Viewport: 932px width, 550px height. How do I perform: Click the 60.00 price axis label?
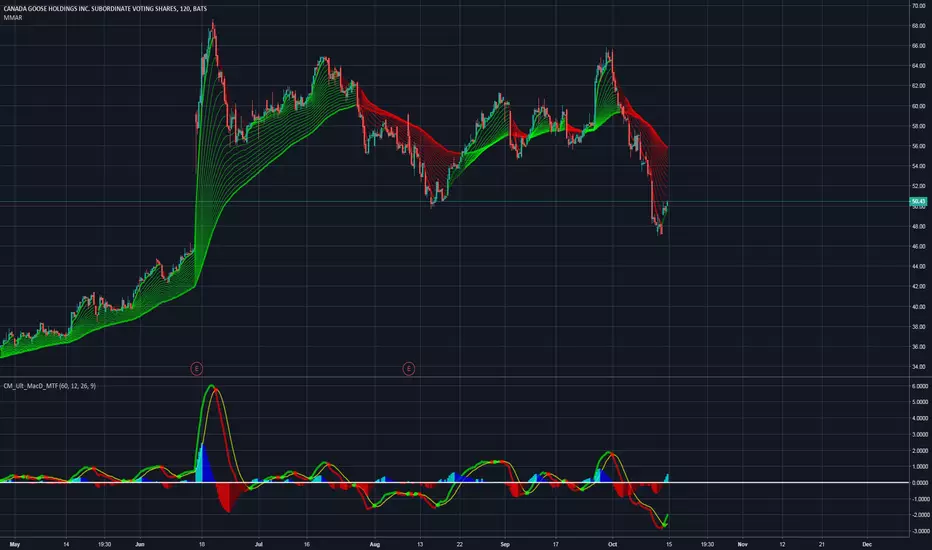[918, 106]
